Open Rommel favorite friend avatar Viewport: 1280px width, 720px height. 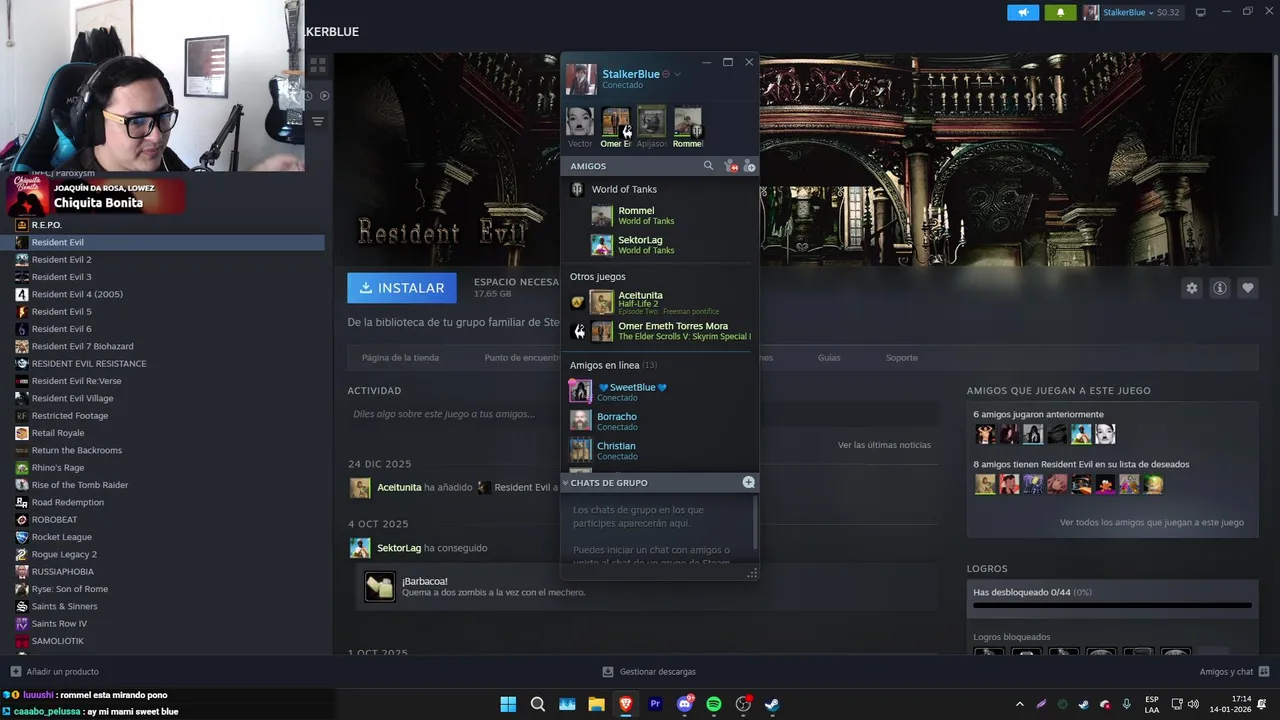(688, 122)
